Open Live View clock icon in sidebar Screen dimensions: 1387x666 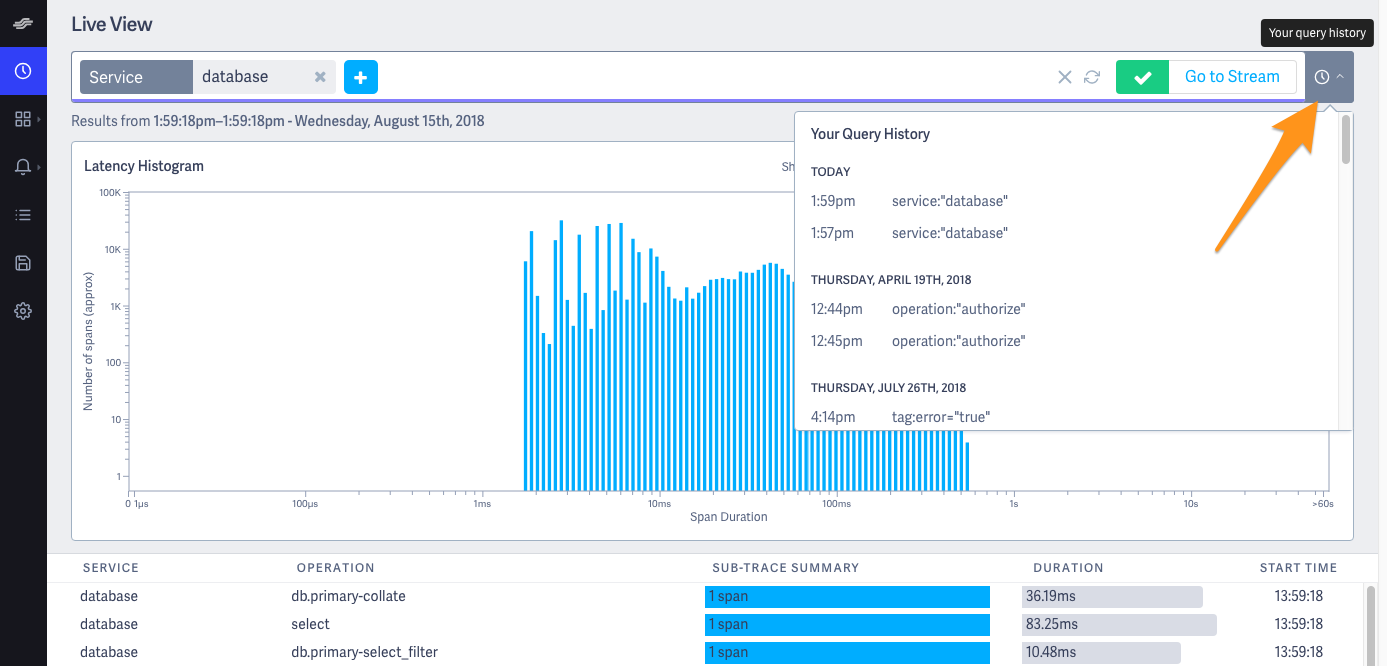23,71
